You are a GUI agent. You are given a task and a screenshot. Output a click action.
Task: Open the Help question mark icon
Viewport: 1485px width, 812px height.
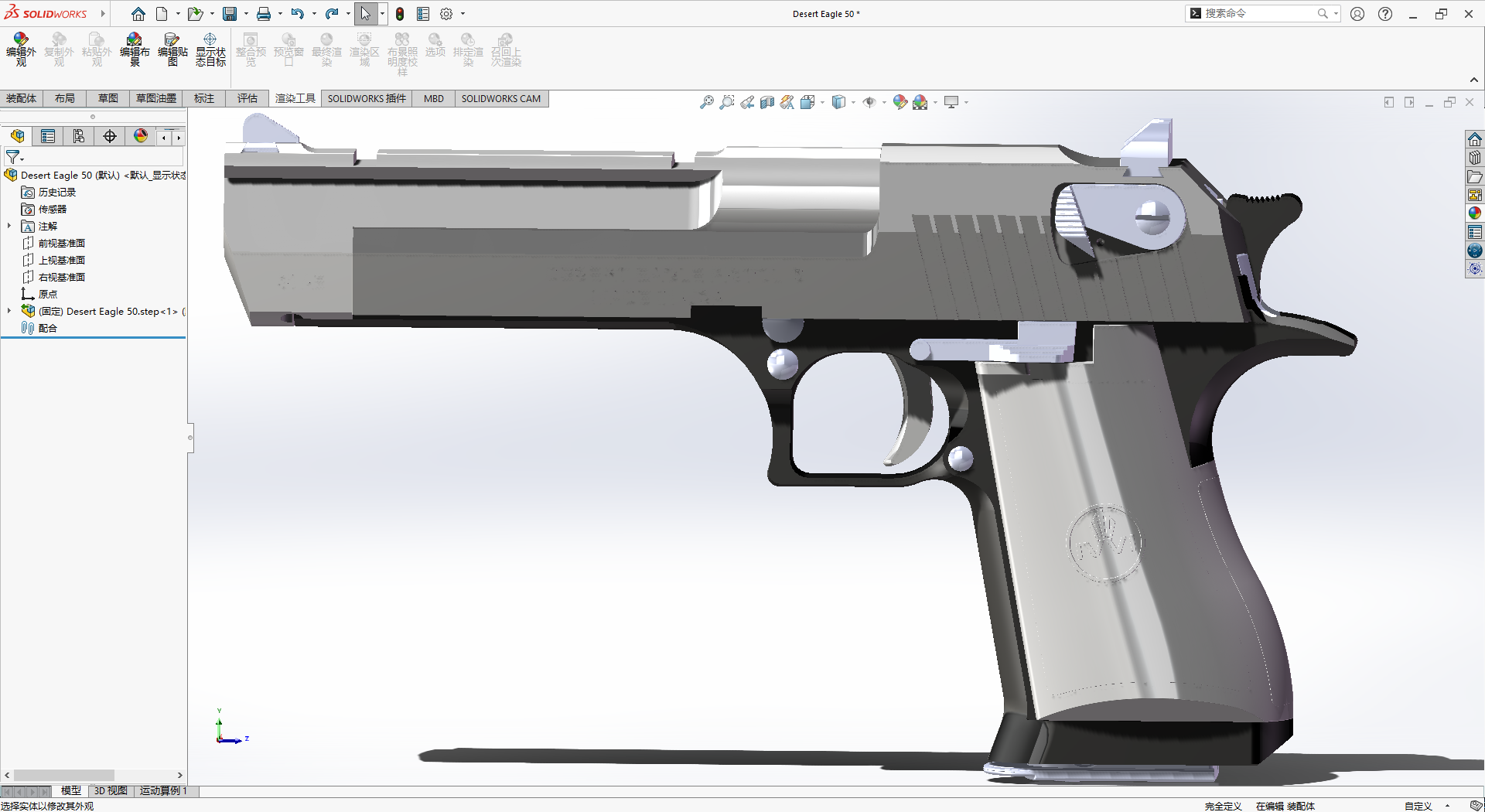(x=1385, y=14)
